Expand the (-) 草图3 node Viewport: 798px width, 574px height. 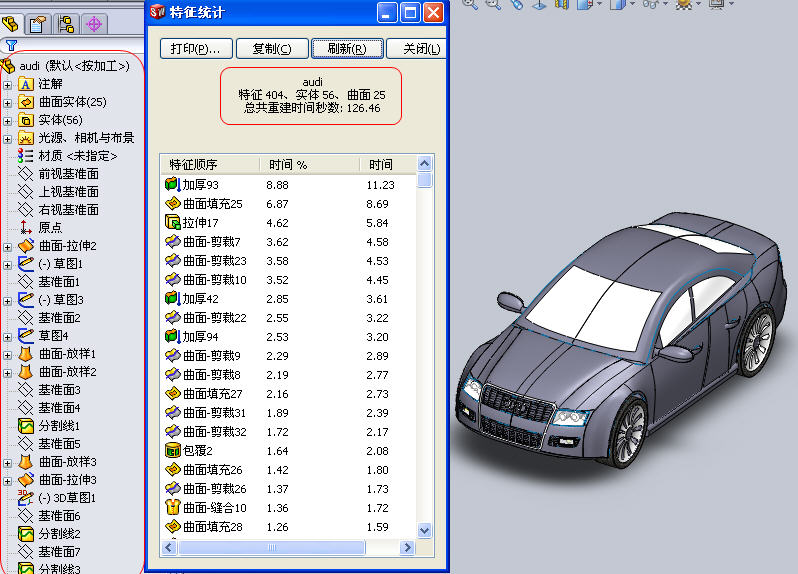click(x=7, y=301)
